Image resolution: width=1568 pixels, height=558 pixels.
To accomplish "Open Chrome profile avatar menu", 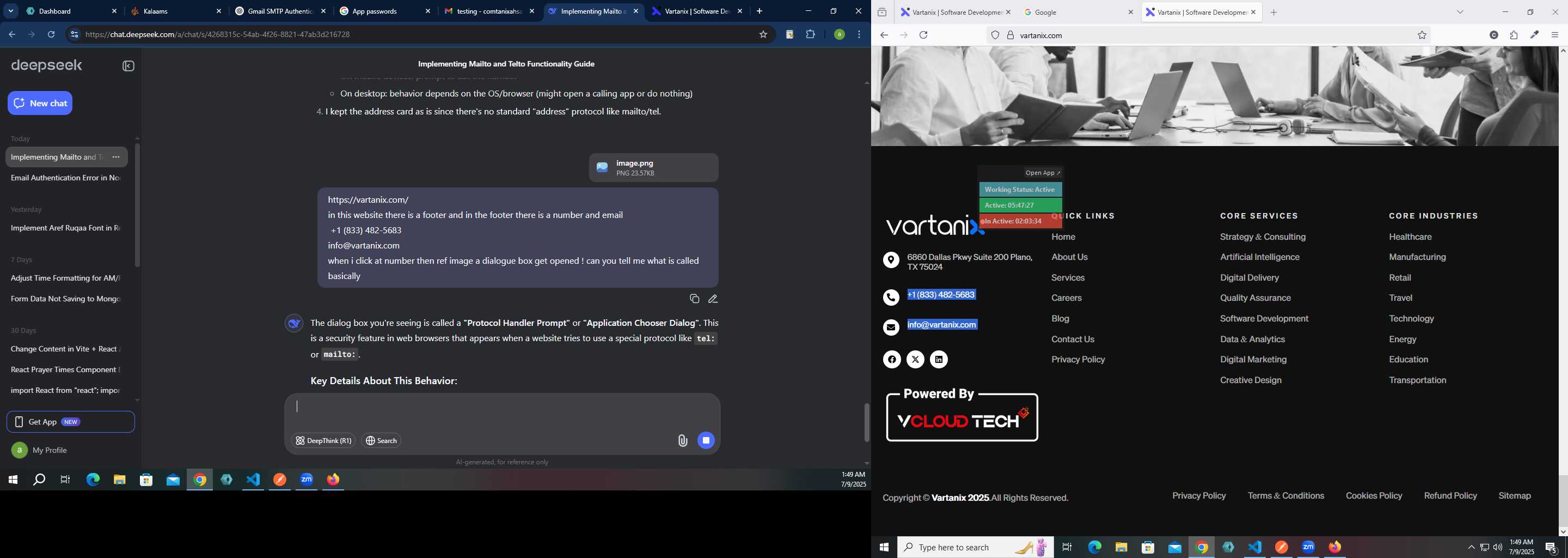I will coord(840,35).
